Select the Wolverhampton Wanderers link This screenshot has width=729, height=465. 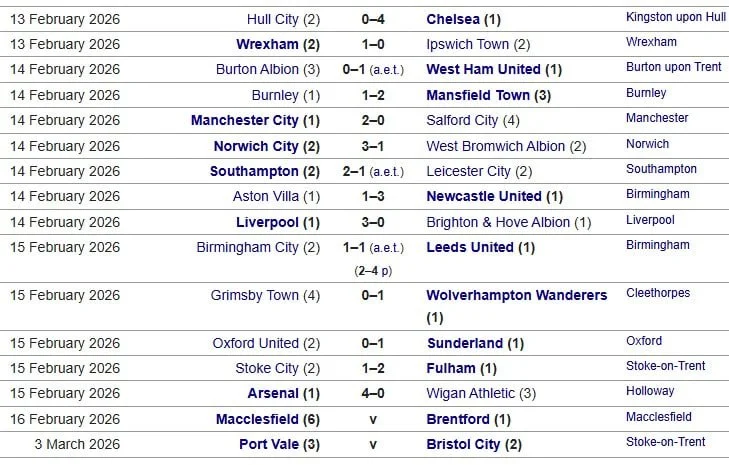pyautogui.click(x=516, y=295)
